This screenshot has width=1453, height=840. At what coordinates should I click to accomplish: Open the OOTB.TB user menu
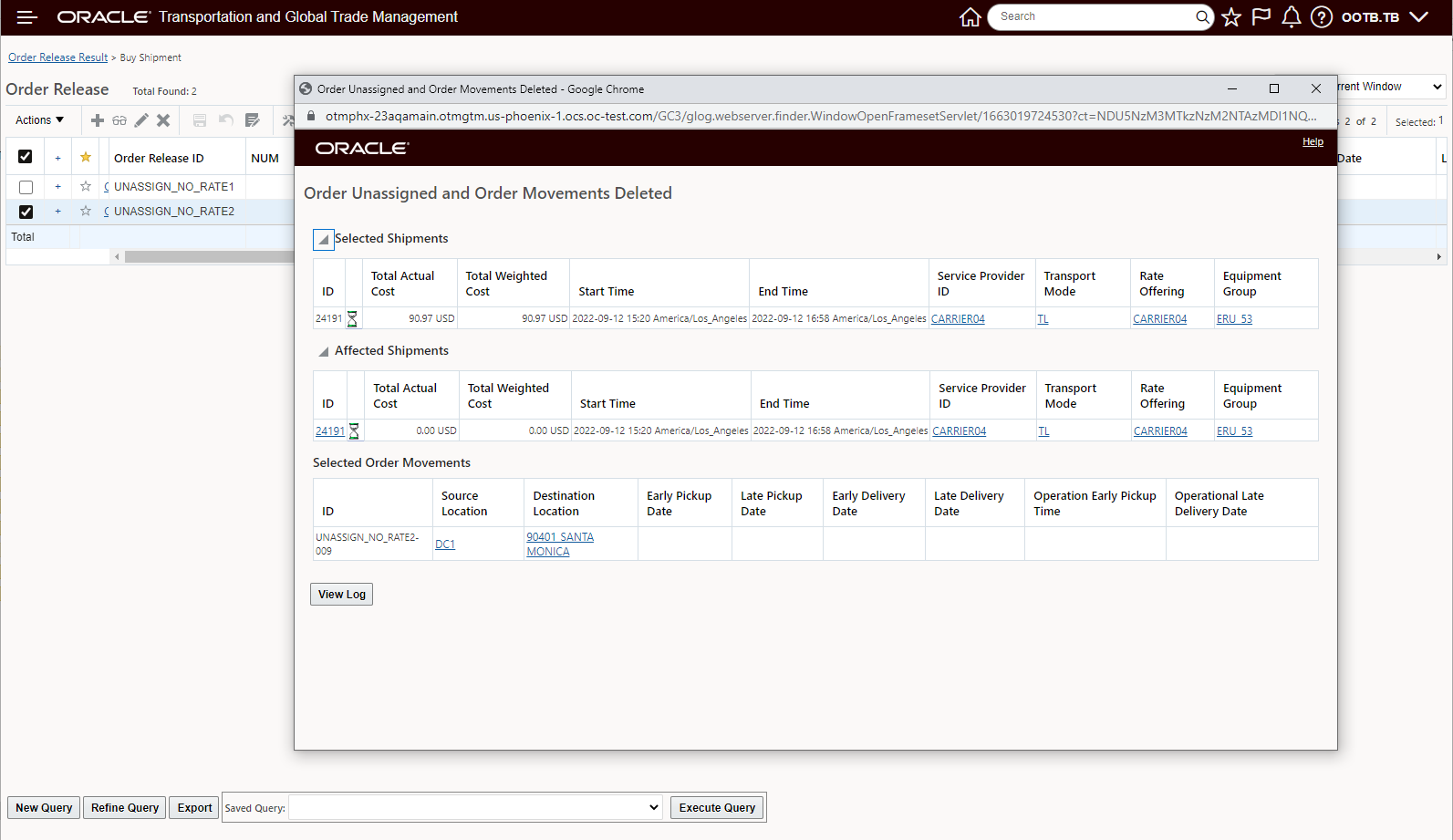click(x=1385, y=17)
